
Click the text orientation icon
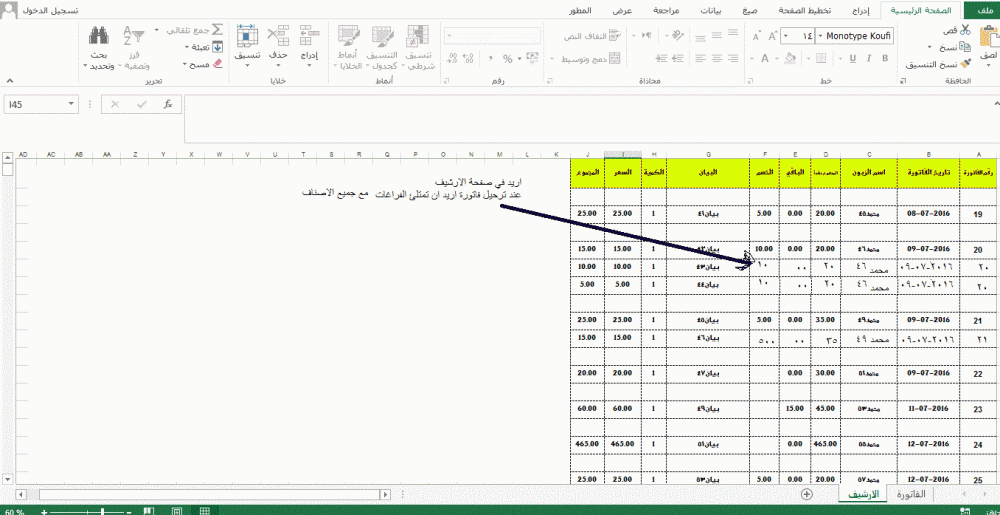(x=678, y=36)
